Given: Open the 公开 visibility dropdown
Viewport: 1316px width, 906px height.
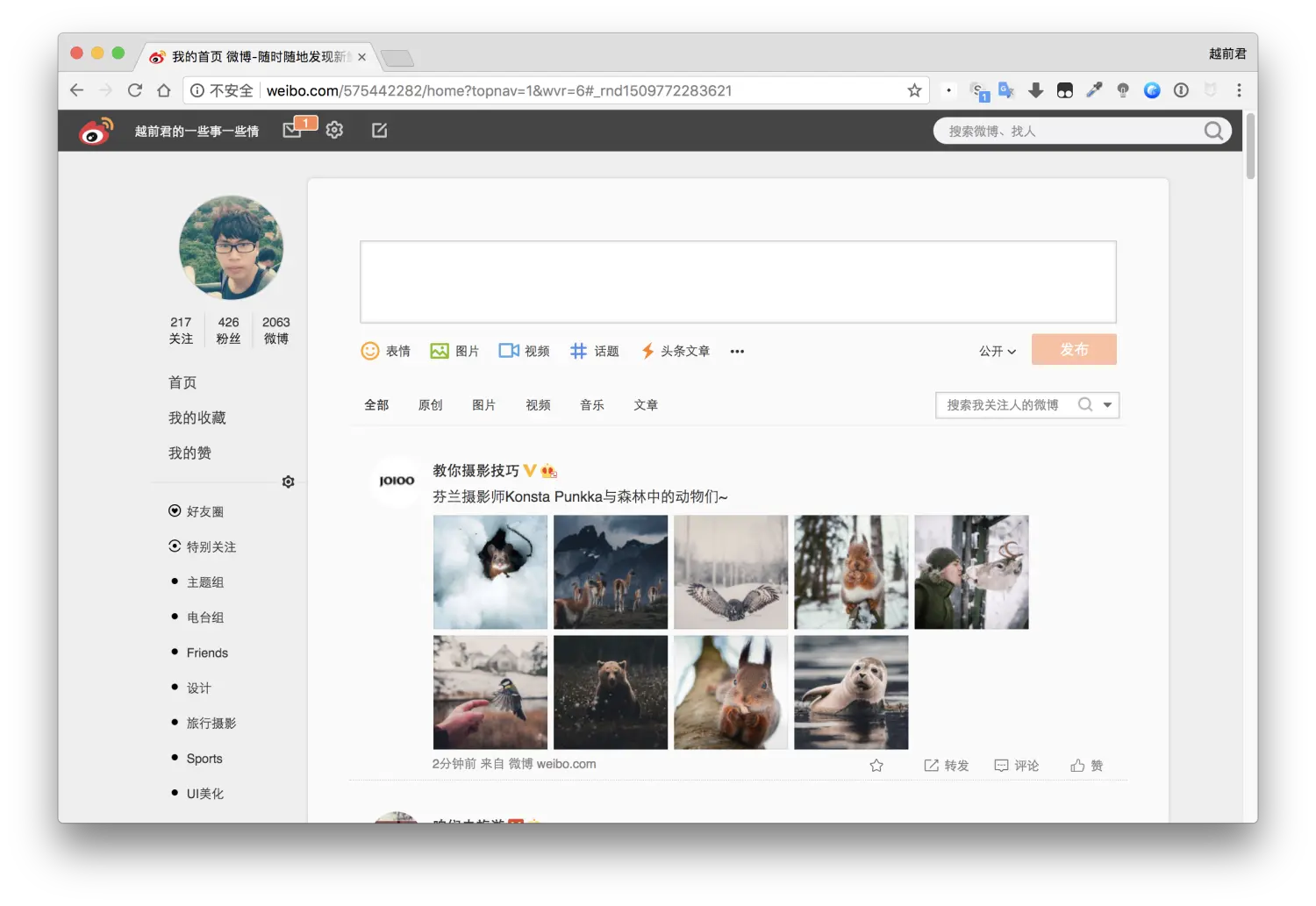Looking at the screenshot, I should point(998,351).
